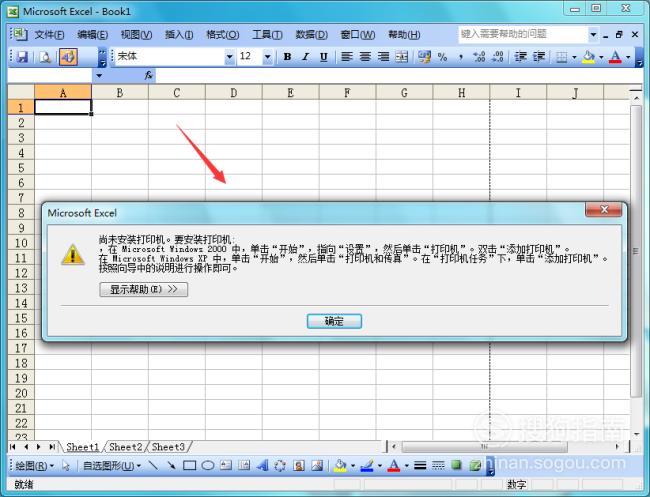650x497 pixels.
Task: Select the Arrow drawing tool
Action: [171, 466]
